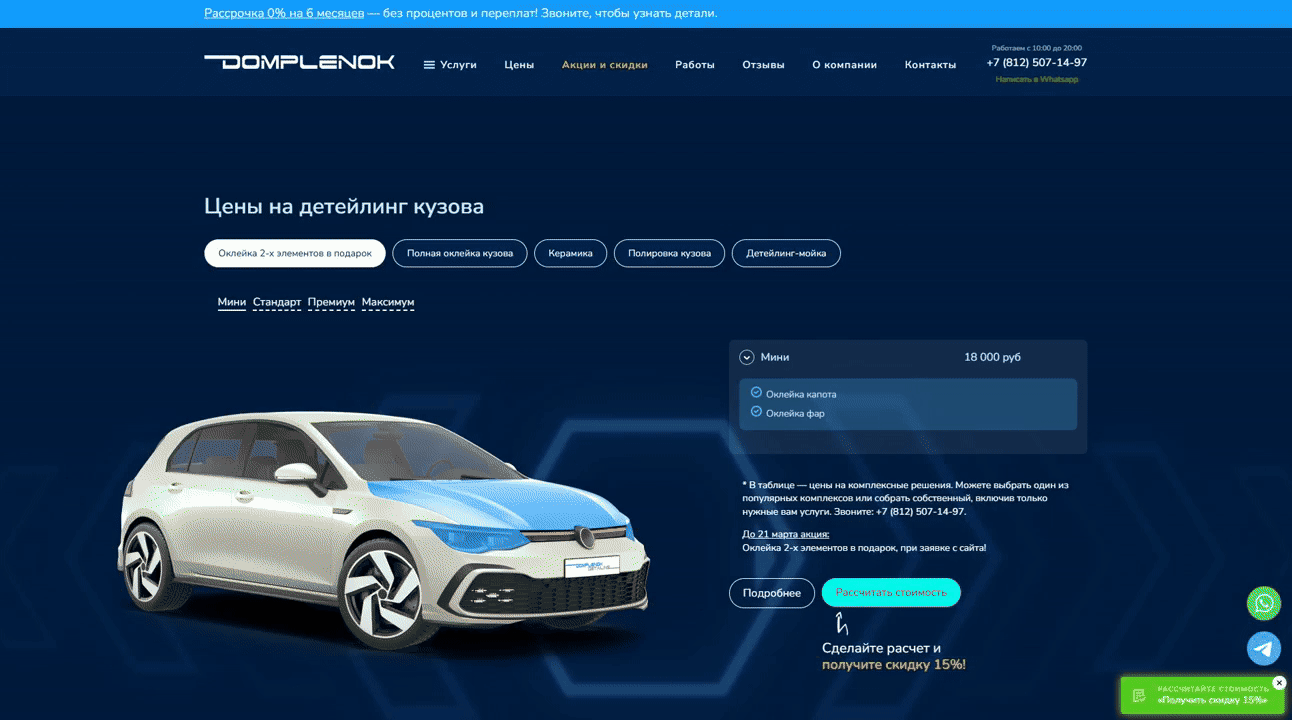
Task: Switch to the Керамика category
Action: click(570, 253)
